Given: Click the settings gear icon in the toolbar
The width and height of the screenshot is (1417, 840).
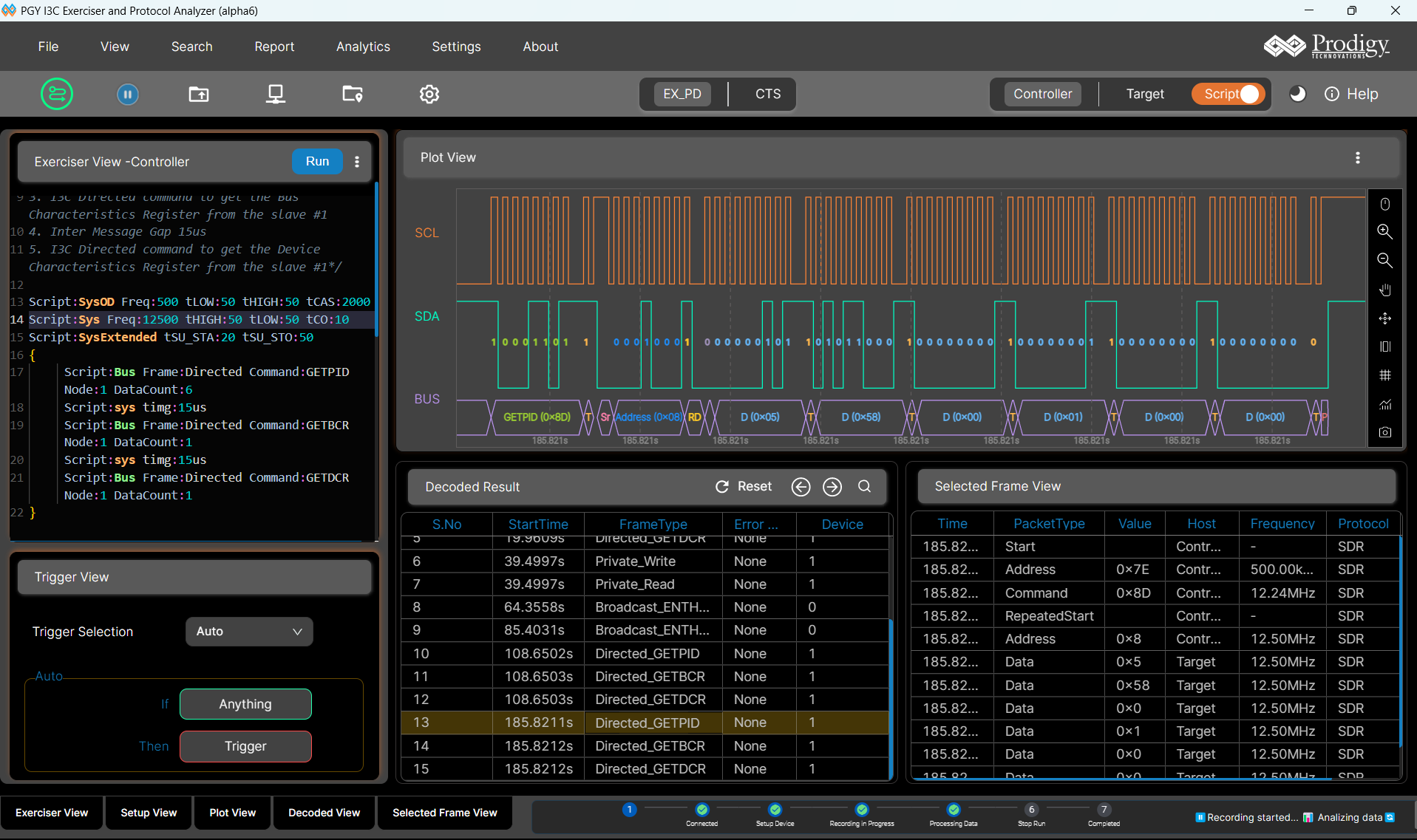Looking at the screenshot, I should 429,94.
